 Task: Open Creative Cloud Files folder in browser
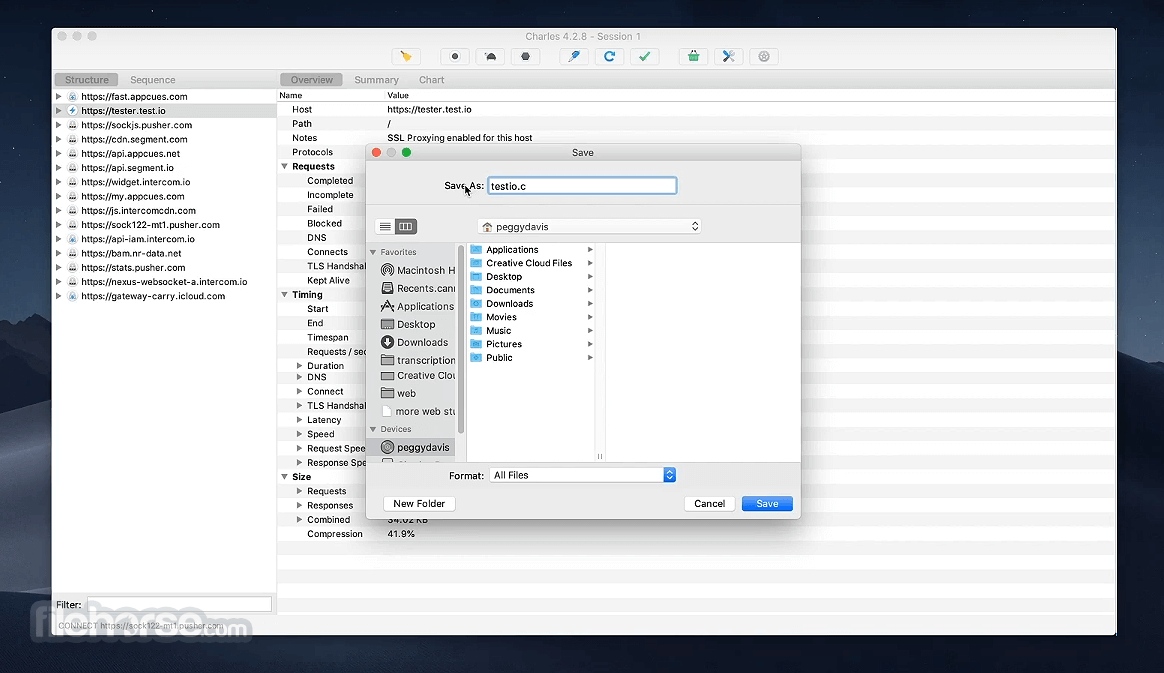pyautogui.click(x=529, y=263)
